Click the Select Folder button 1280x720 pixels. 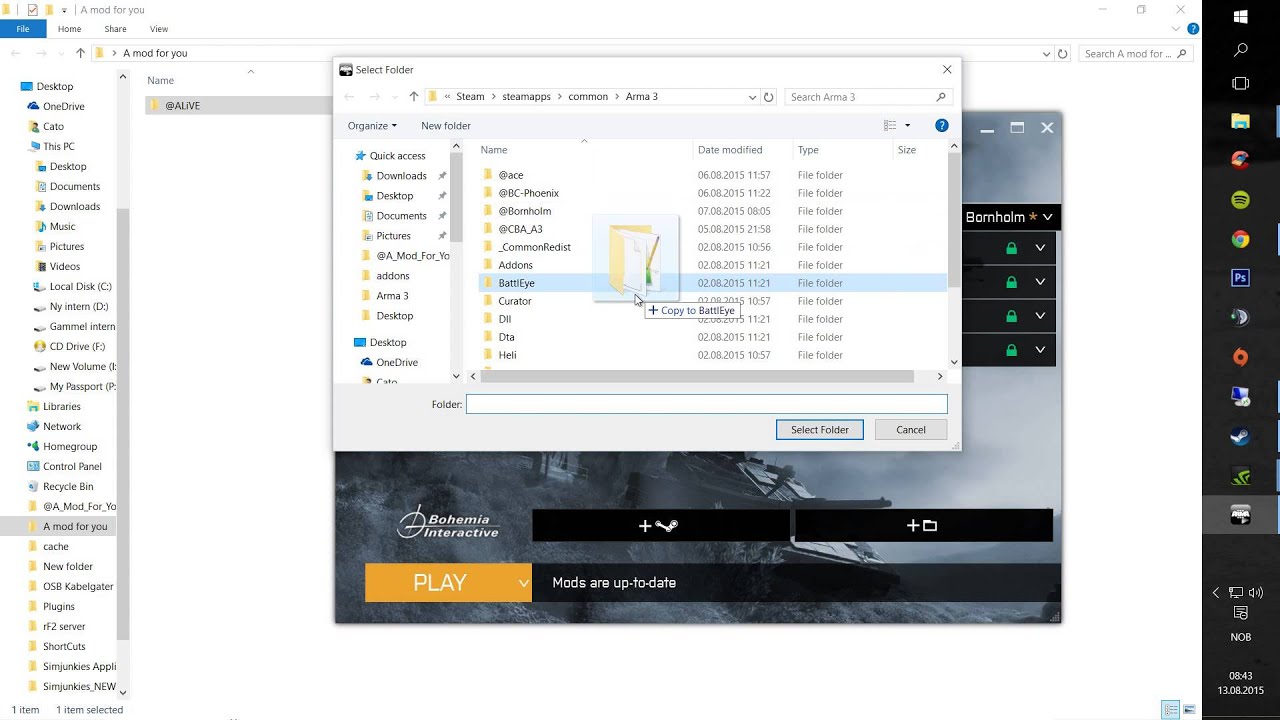tap(820, 430)
